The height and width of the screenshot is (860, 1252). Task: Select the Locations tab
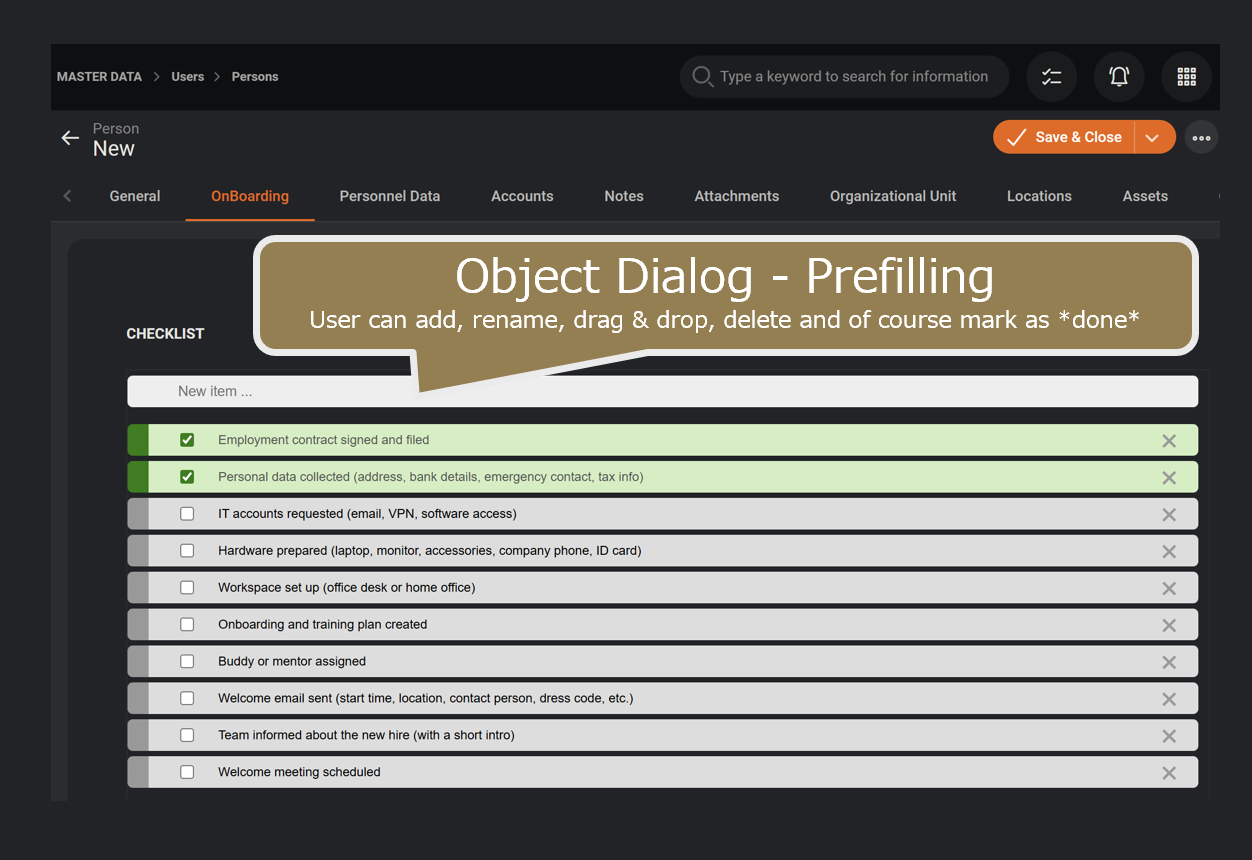[x=1039, y=196]
